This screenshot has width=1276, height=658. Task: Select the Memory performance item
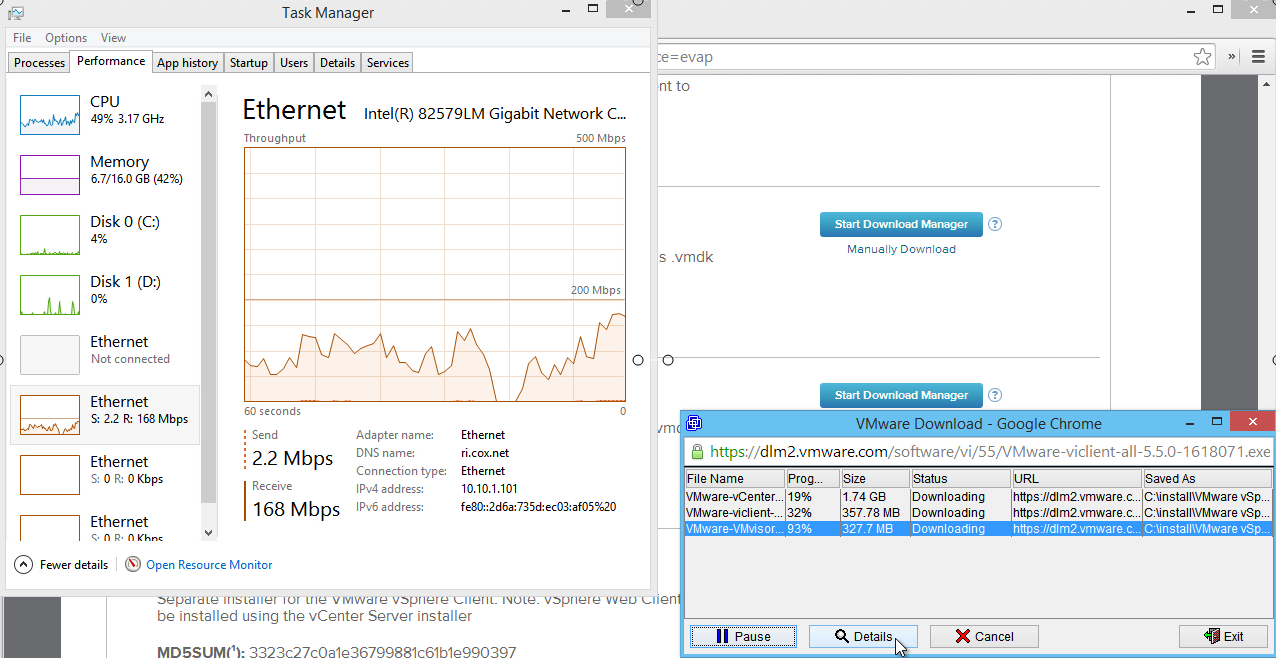[x=105, y=174]
